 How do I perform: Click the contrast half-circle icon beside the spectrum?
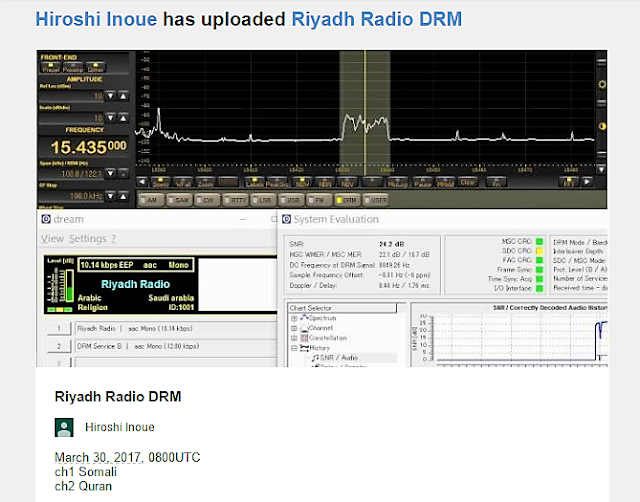click(x=602, y=126)
